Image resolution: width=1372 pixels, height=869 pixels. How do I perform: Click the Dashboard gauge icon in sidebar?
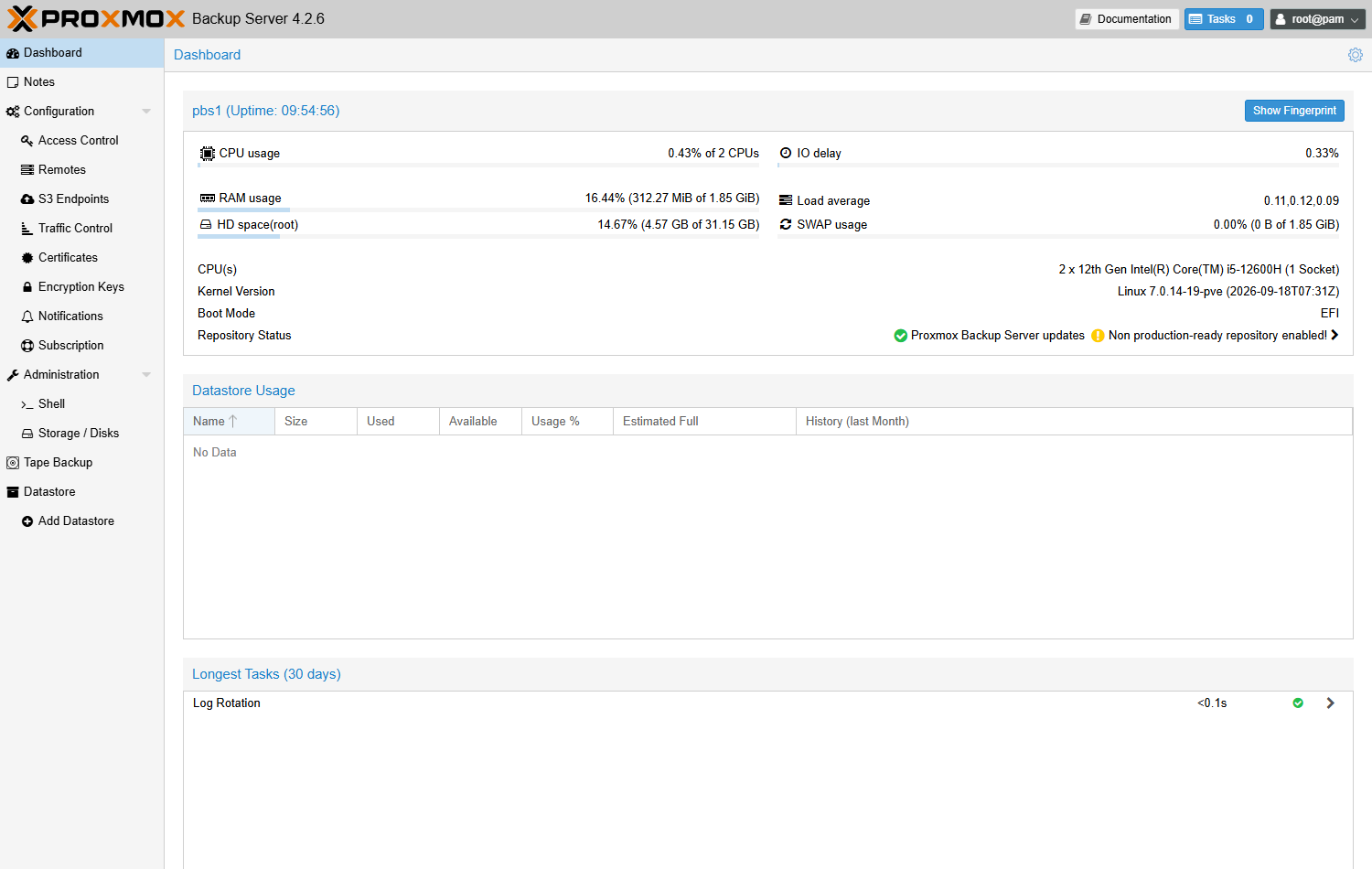click(x=13, y=53)
